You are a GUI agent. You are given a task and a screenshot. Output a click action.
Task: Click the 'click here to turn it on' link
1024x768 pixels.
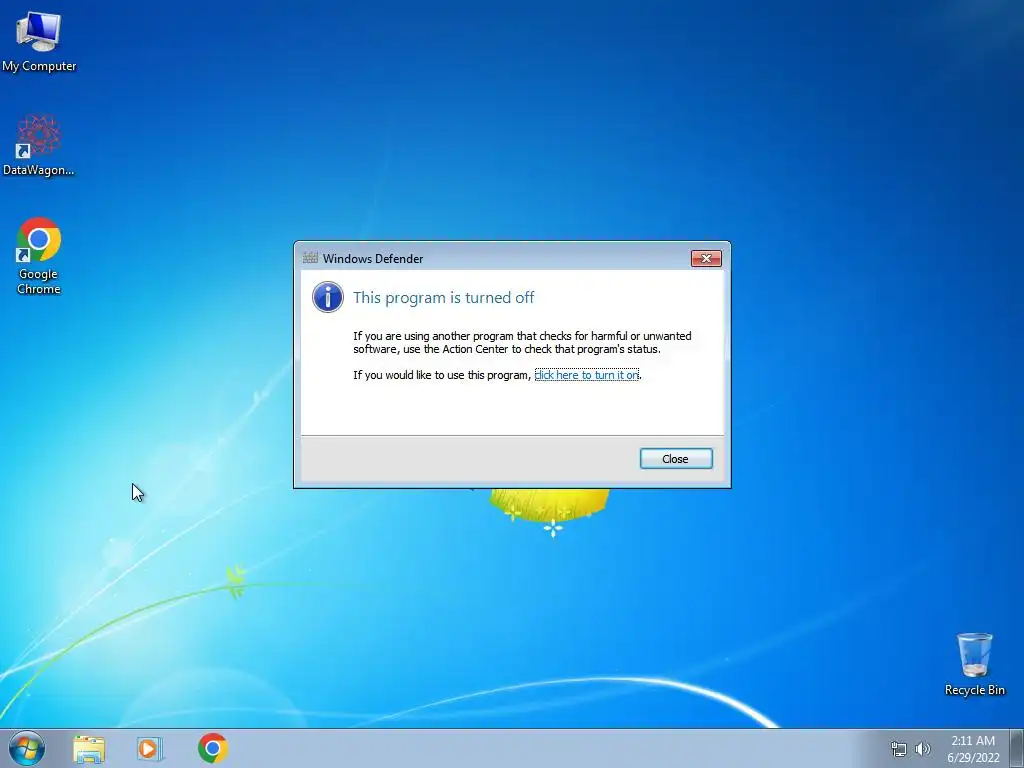click(x=586, y=375)
